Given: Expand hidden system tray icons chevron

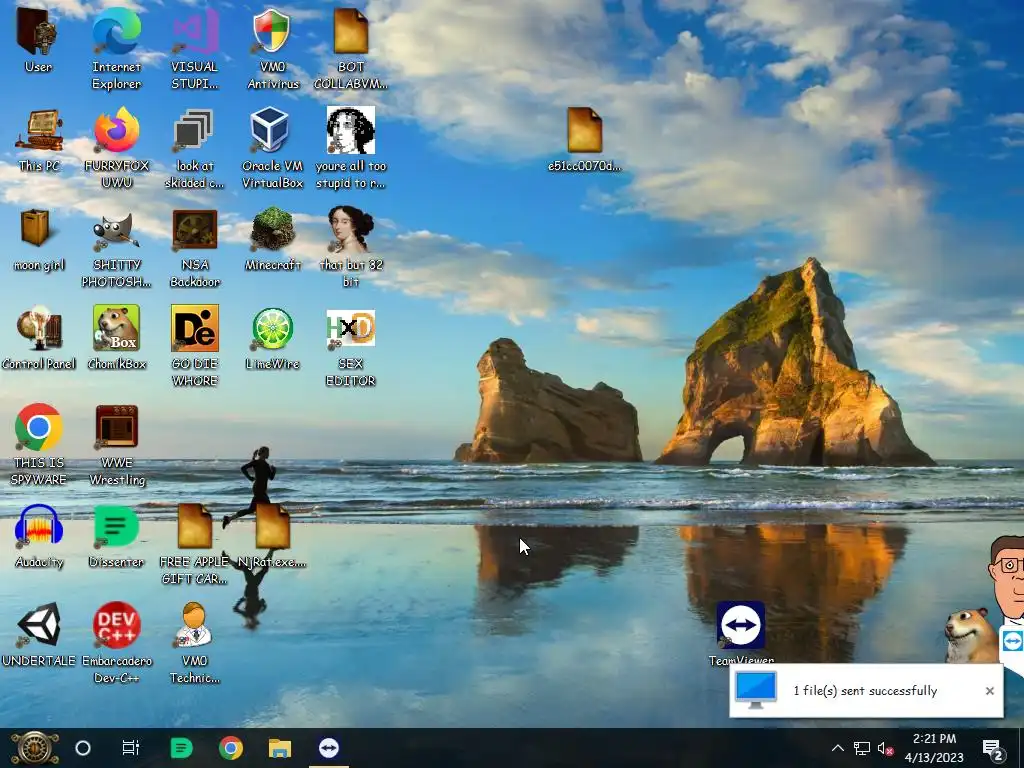Looking at the screenshot, I should click(x=837, y=748).
